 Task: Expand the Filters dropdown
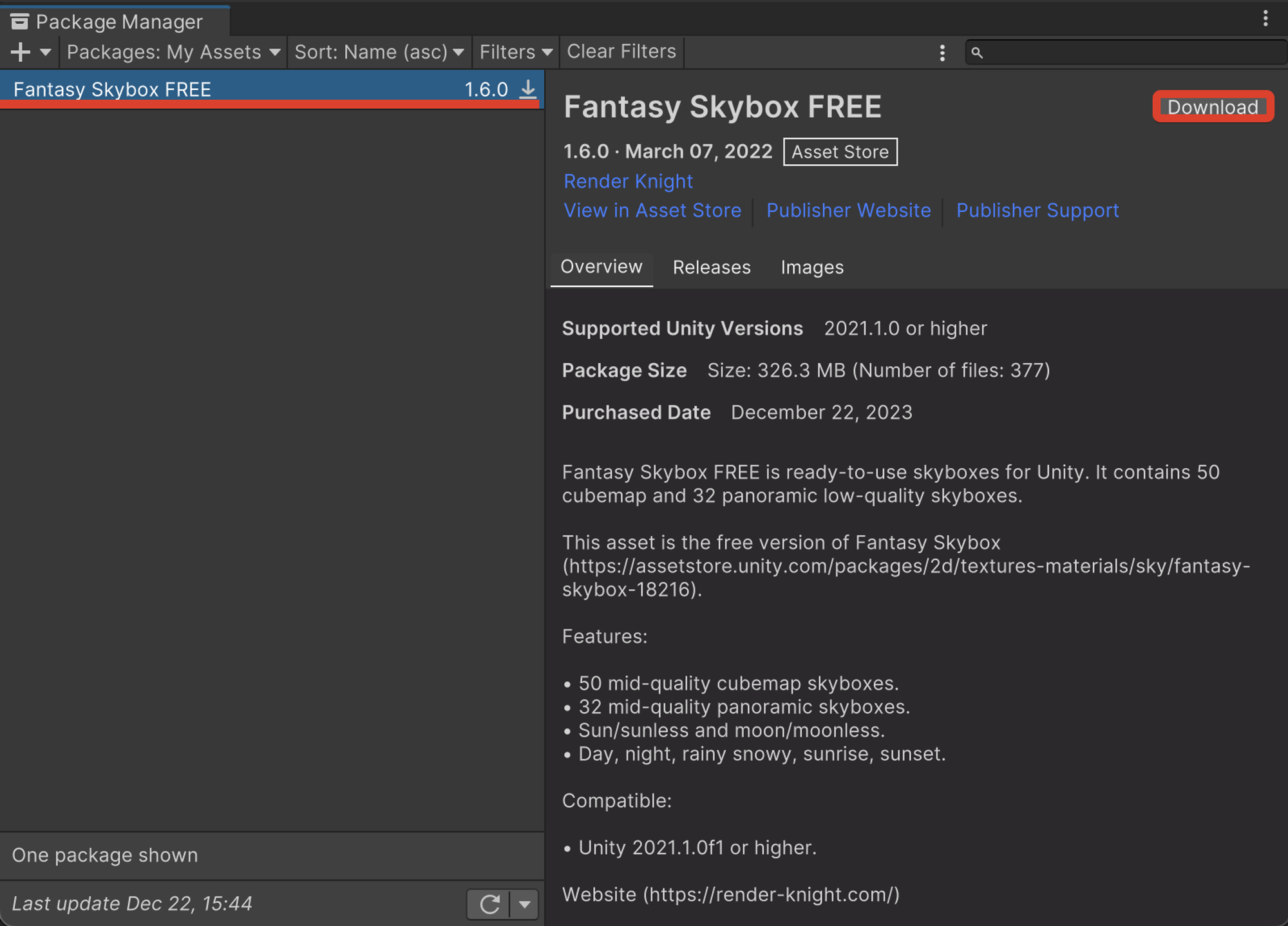pyautogui.click(x=516, y=52)
